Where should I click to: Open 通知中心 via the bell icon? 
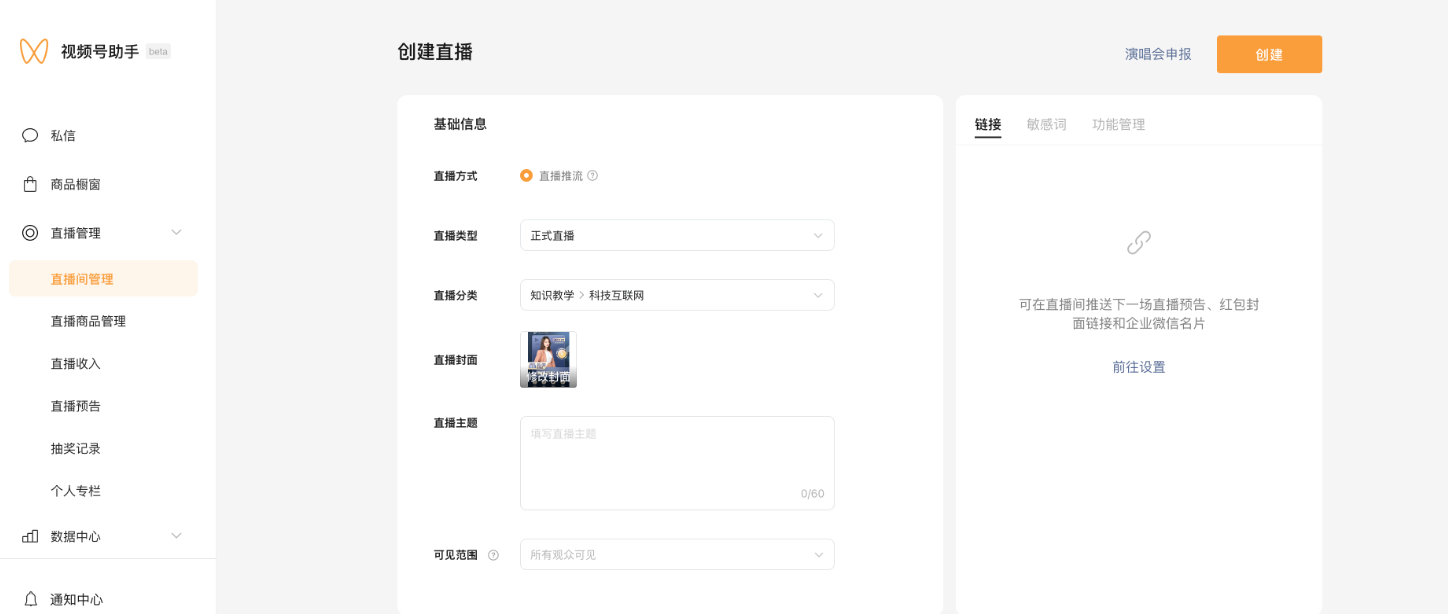click(x=30, y=599)
